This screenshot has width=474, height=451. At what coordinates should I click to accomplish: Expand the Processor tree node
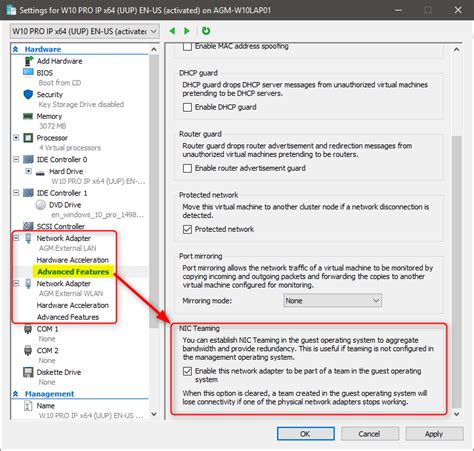click(x=16, y=138)
